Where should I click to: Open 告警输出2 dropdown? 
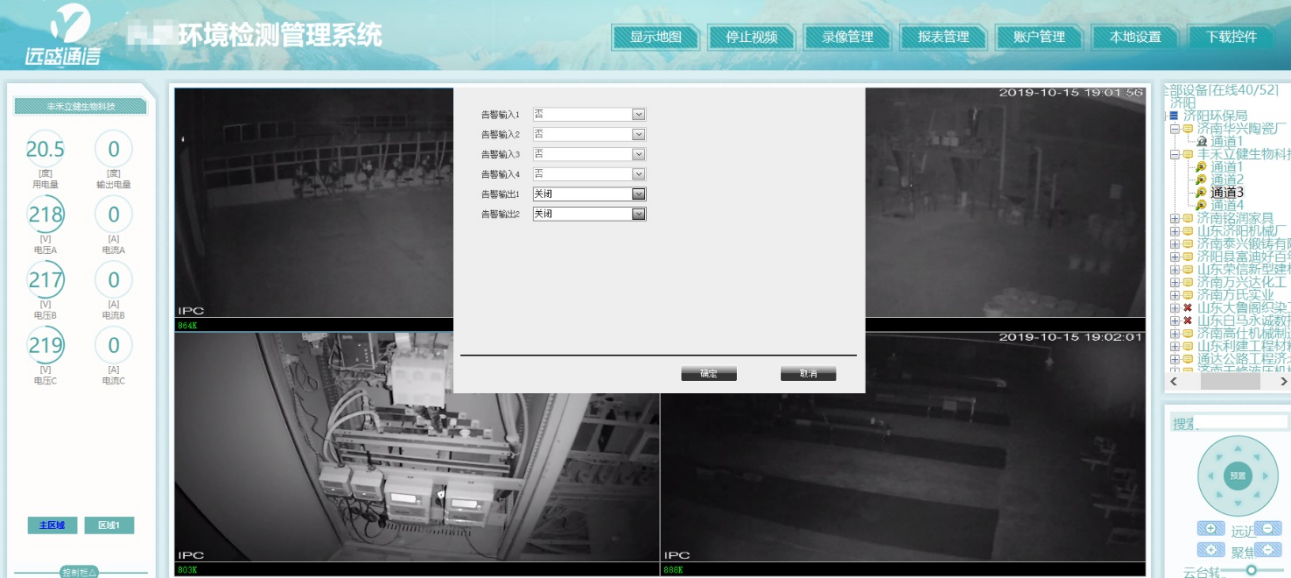(638, 214)
